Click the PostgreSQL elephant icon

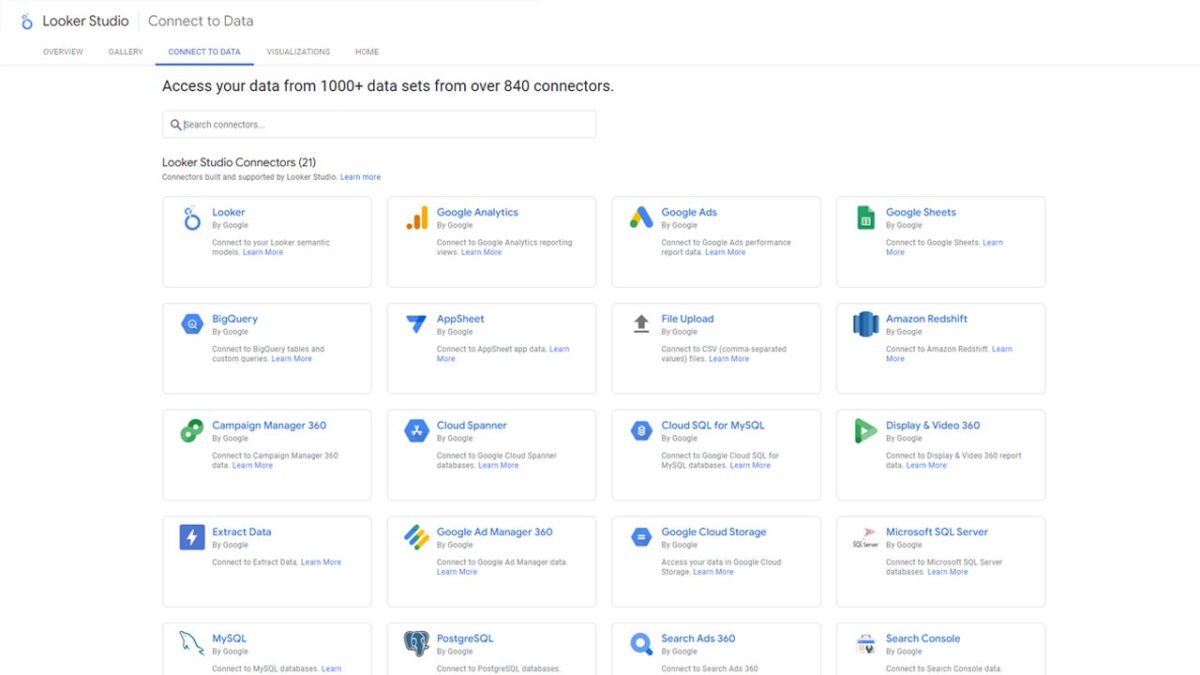(x=416, y=643)
